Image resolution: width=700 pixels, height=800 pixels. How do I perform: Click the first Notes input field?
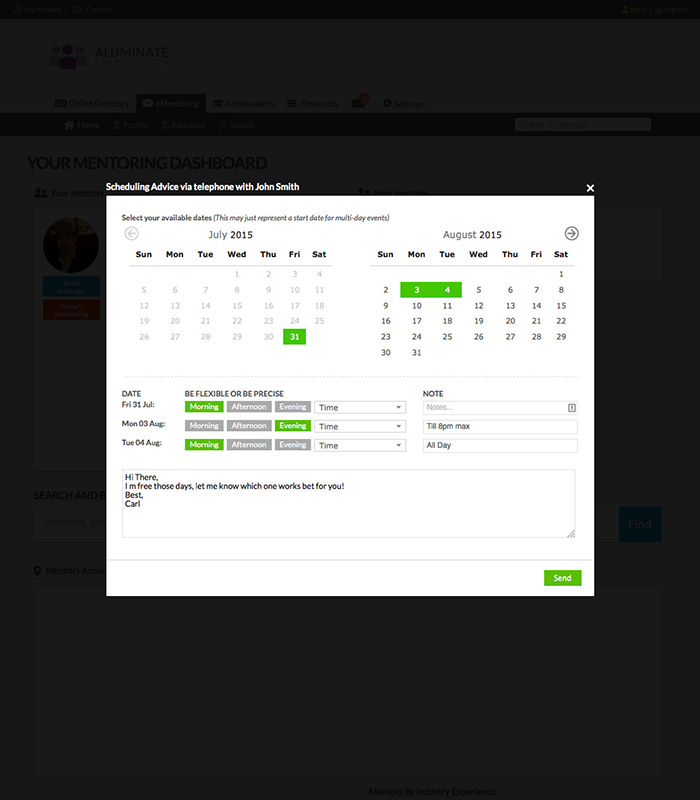pos(500,408)
